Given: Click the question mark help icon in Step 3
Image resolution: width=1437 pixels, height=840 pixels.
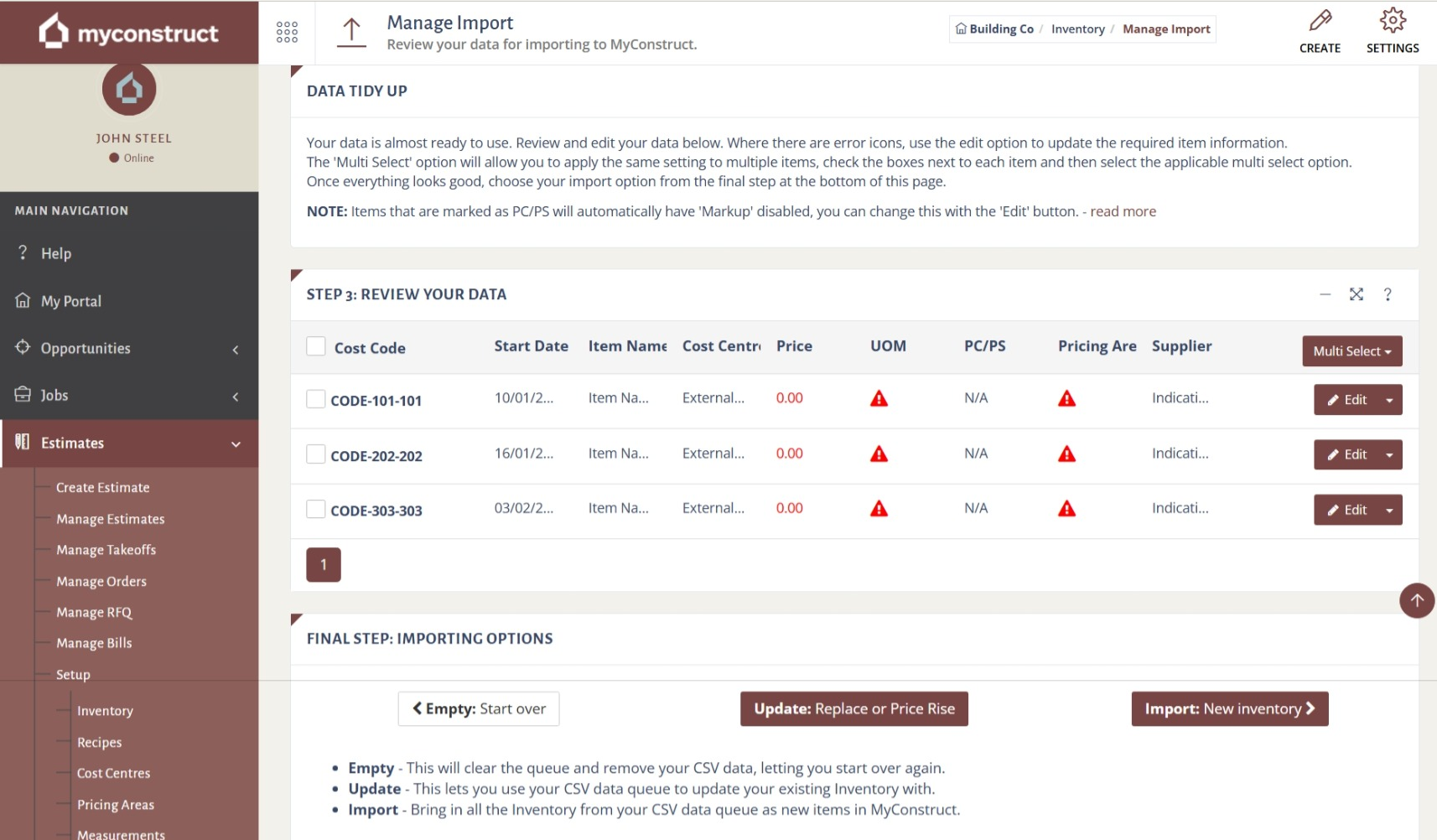Looking at the screenshot, I should pos(1388,294).
